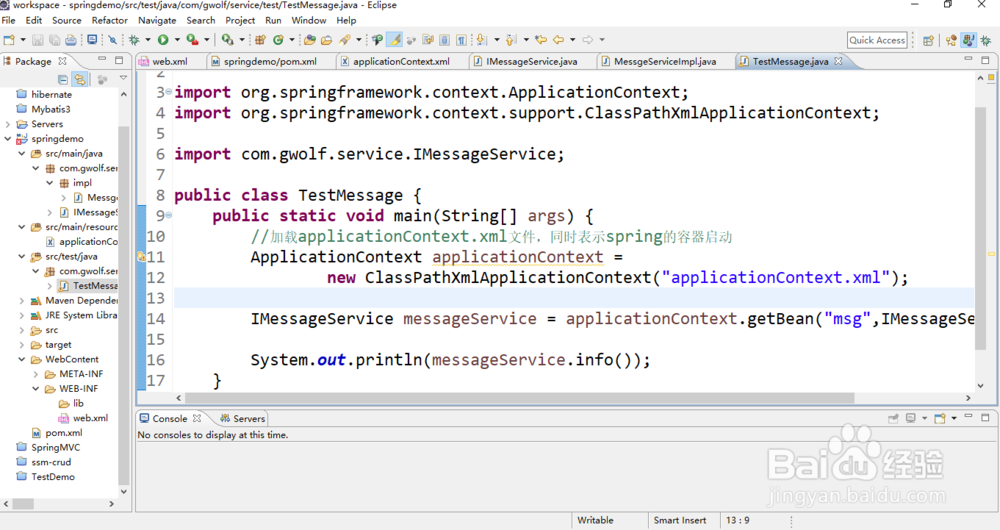Click the Save icon in toolbar

click(38, 40)
